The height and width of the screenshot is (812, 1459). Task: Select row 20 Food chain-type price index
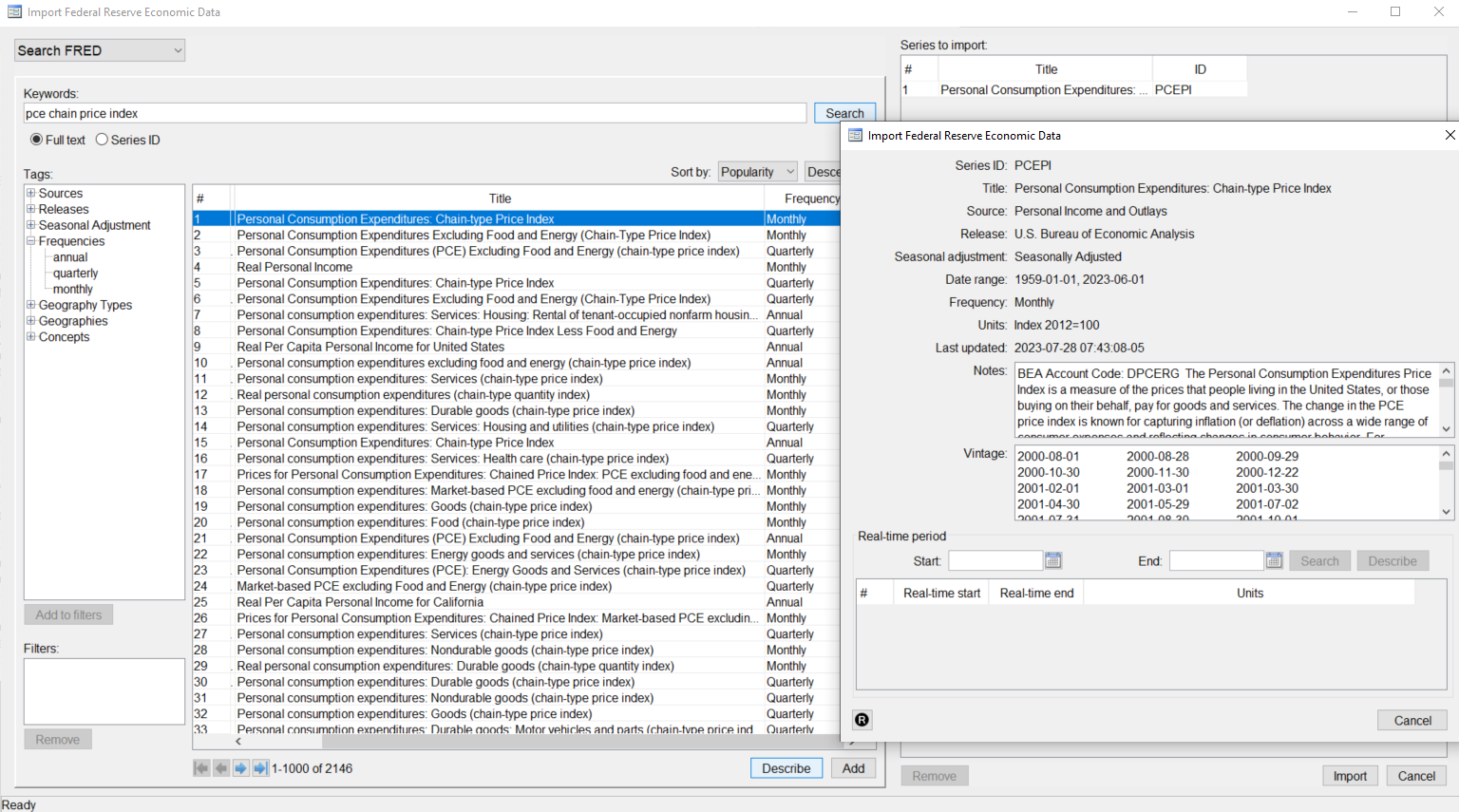click(517, 522)
